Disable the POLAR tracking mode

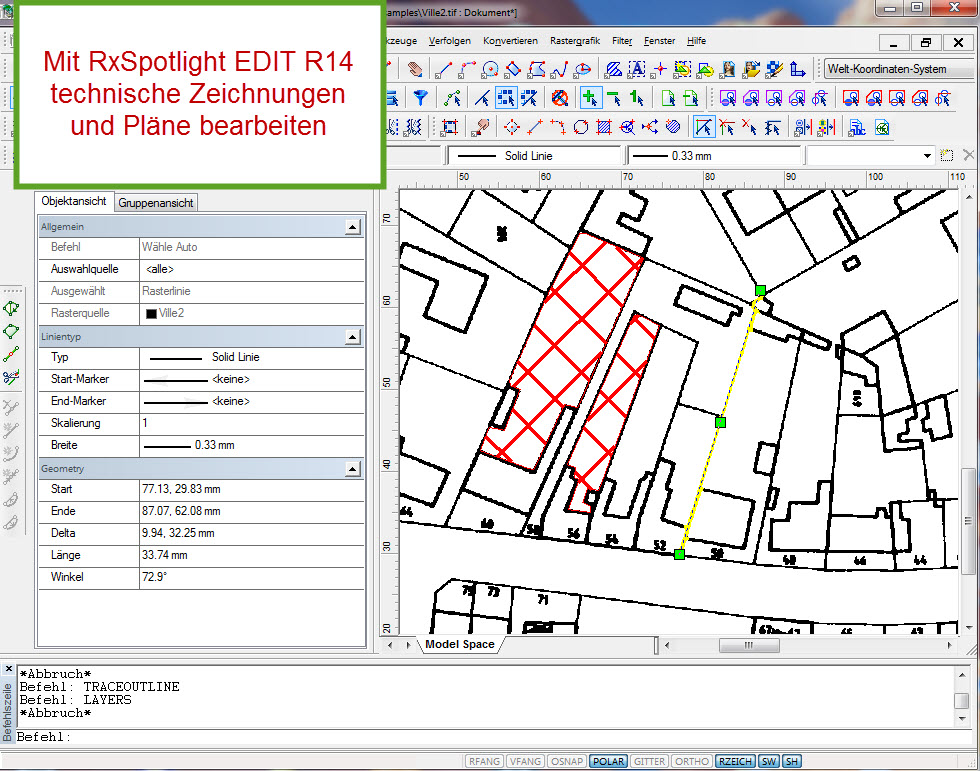pyautogui.click(x=609, y=761)
